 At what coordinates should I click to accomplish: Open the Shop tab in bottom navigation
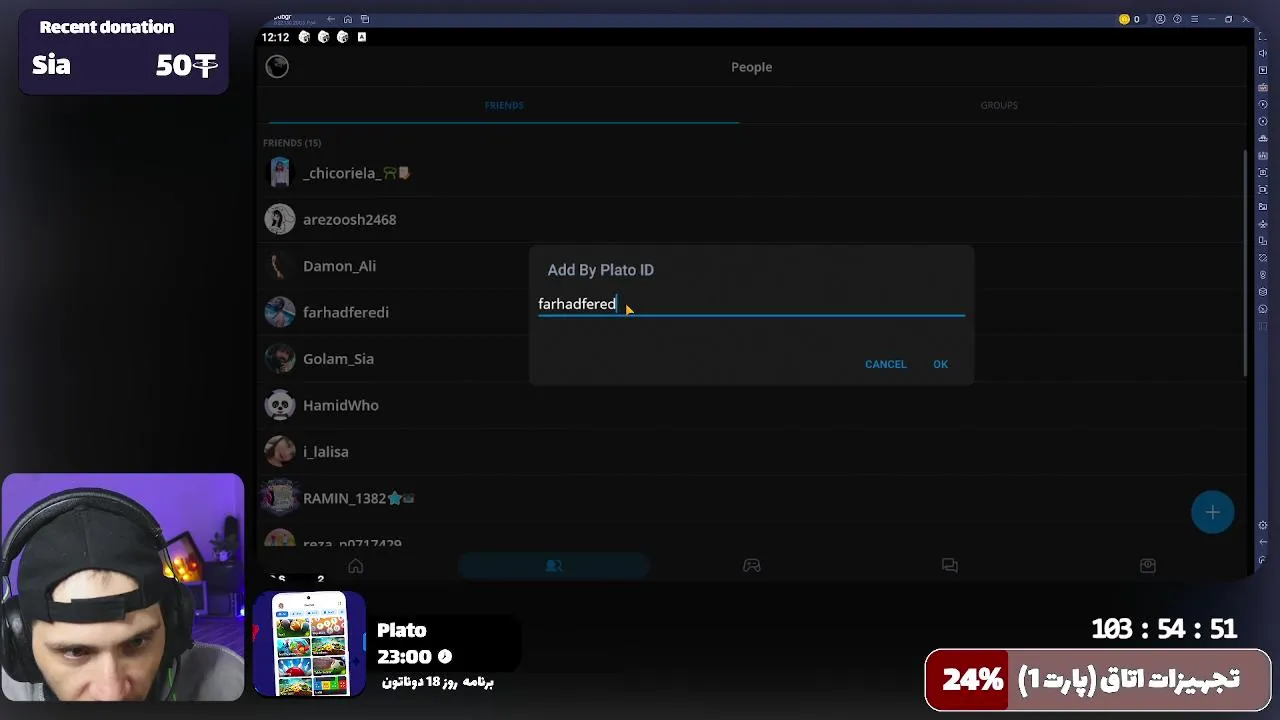[1147, 566]
